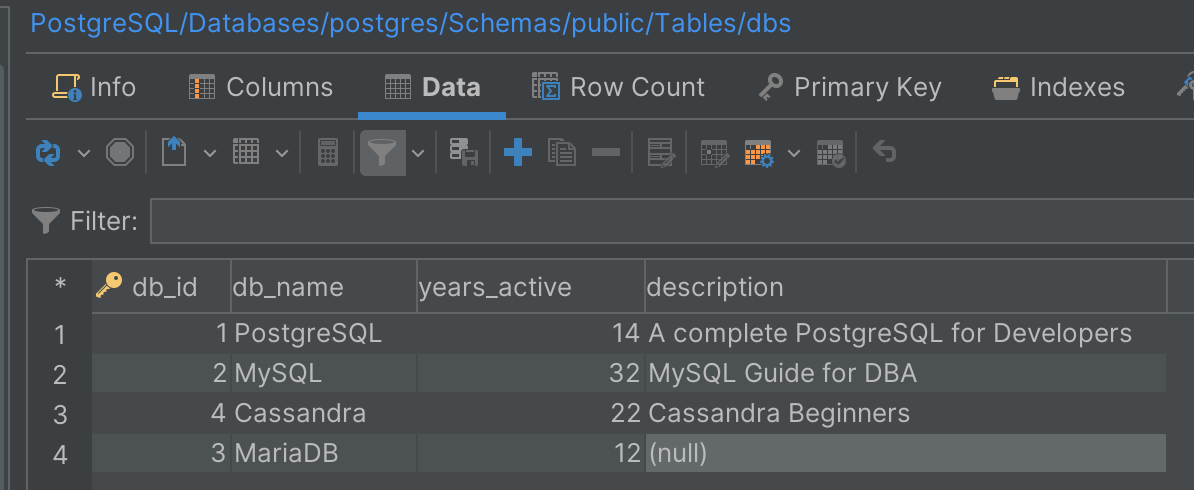Open the dropdown next to orange grid settings
This screenshot has height=490, width=1194.
pyautogui.click(x=794, y=153)
